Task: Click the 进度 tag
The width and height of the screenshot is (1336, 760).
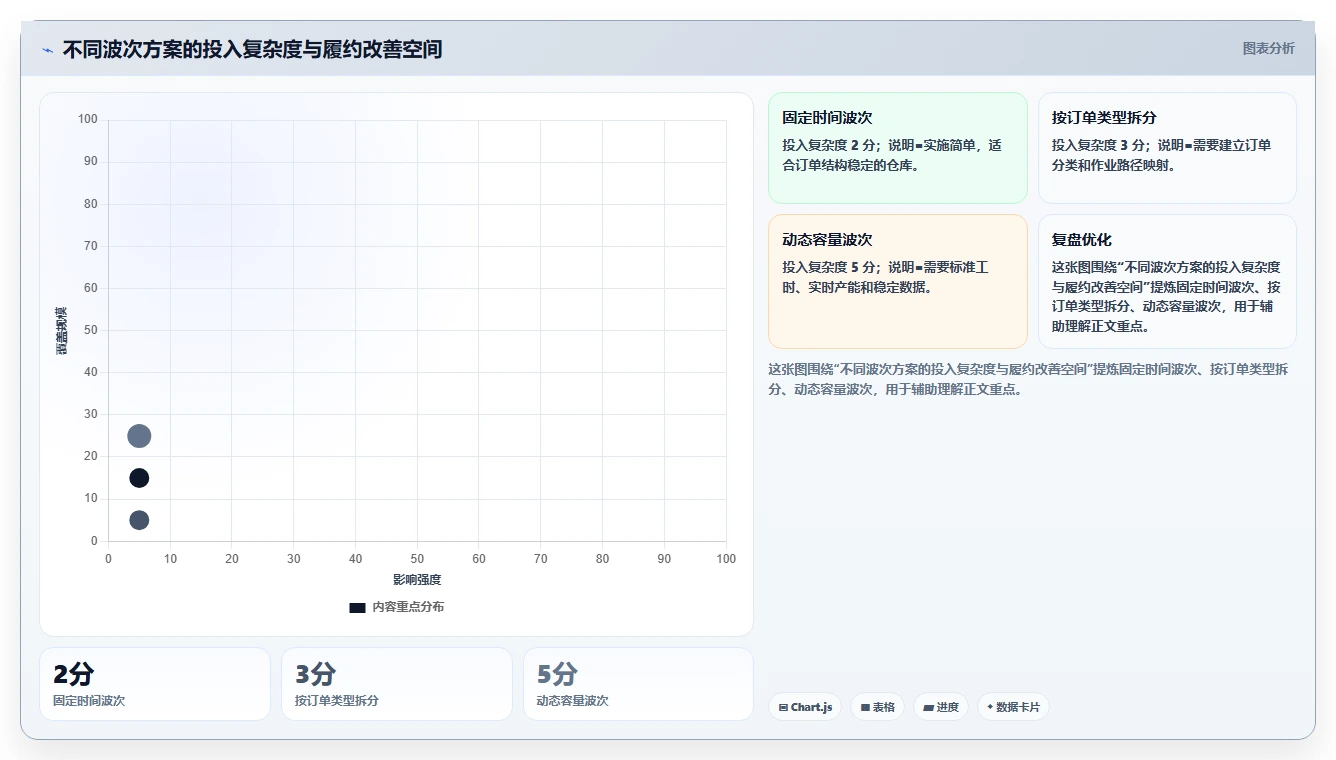Action: coord(941,707)
